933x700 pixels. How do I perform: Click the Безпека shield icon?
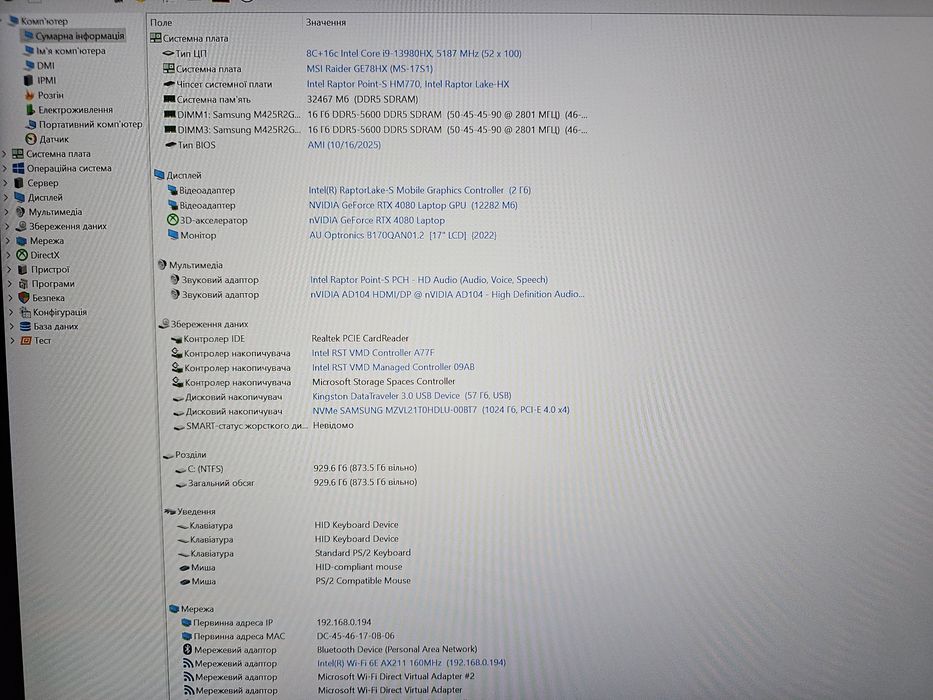tap(24, 298)
